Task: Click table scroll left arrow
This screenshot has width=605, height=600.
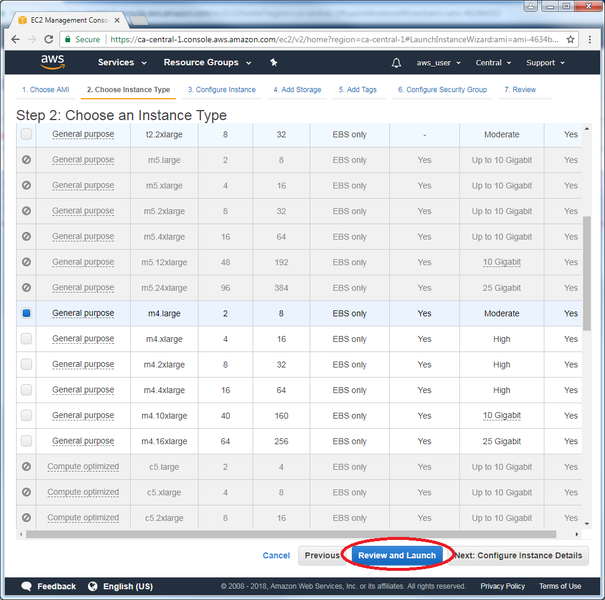Action: point(21,534)
